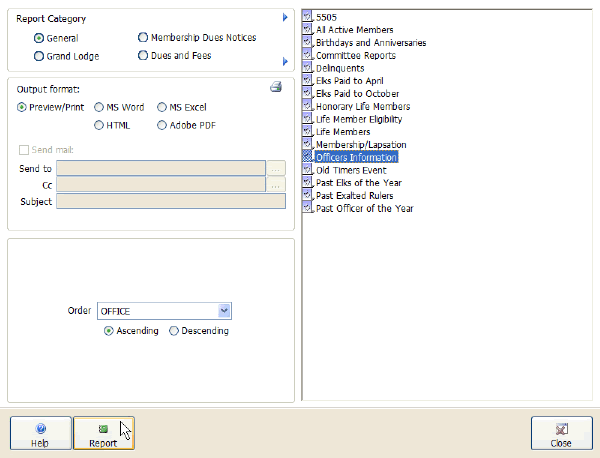This screenshot has width=600, height=458.
Task: Click the icon next to All Active Members
Action: point(308,30)
